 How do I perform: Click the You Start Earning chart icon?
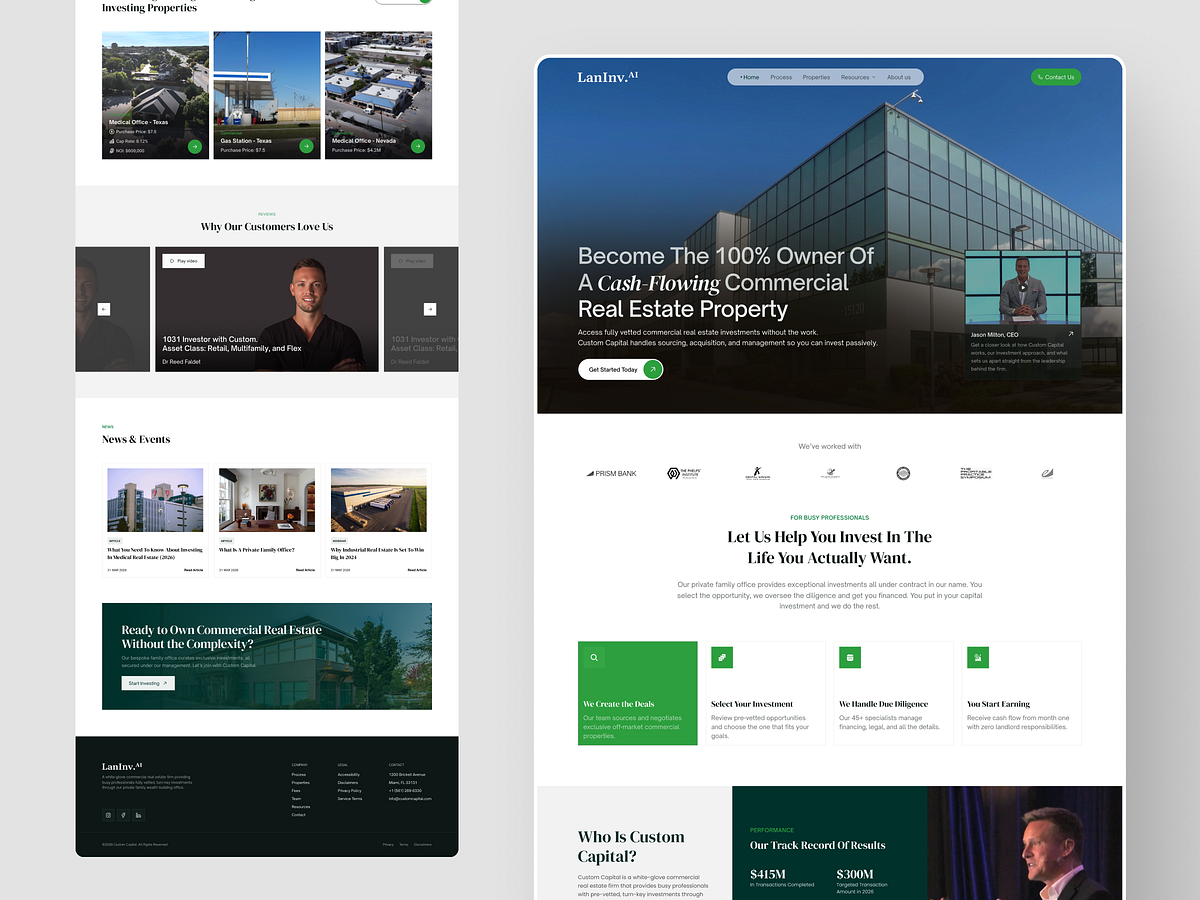[978, 657]
